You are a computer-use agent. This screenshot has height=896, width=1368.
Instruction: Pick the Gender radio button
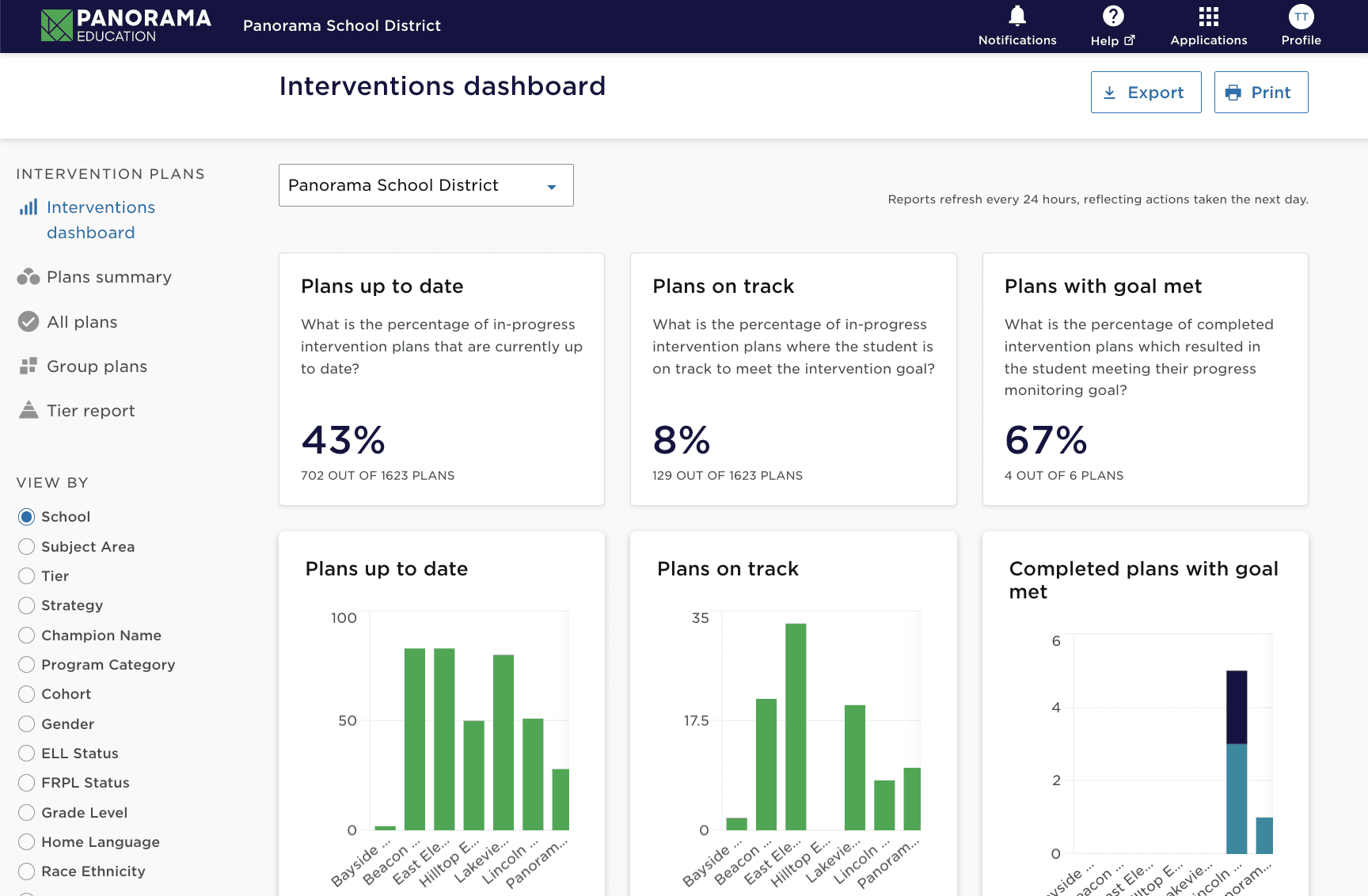pos(26,724)
